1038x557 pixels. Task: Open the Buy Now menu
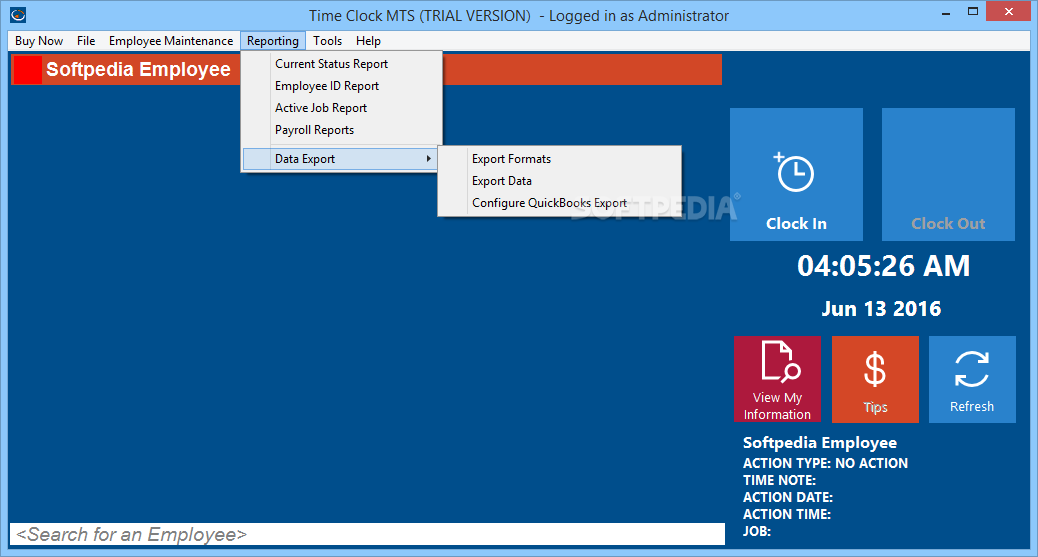pyautogui.click(x=39, y=41)
